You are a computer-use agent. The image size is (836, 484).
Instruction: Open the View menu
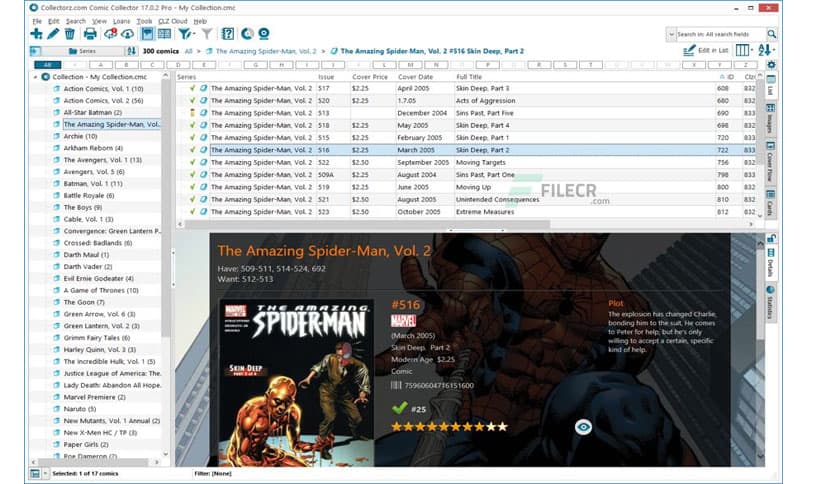[x=99, y=21]
